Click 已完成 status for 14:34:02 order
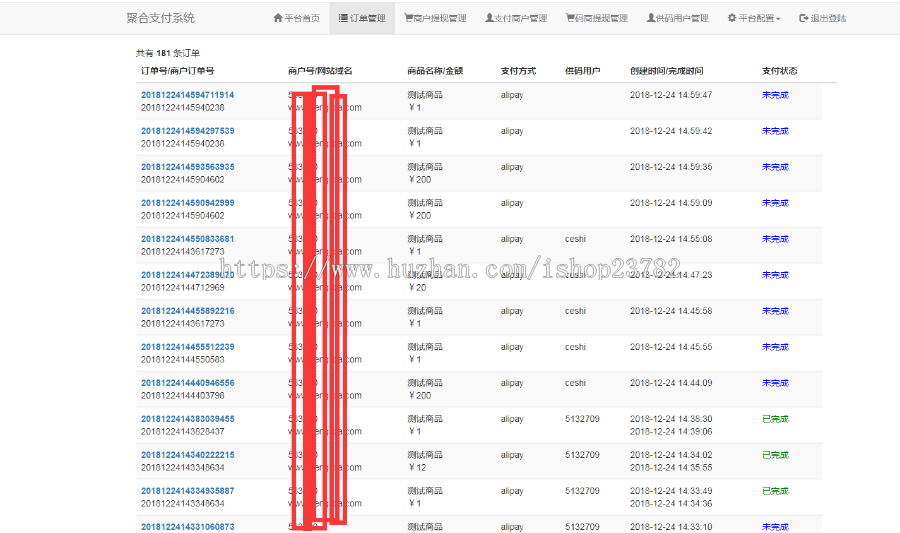900x533 pixels. click(775, 456)
